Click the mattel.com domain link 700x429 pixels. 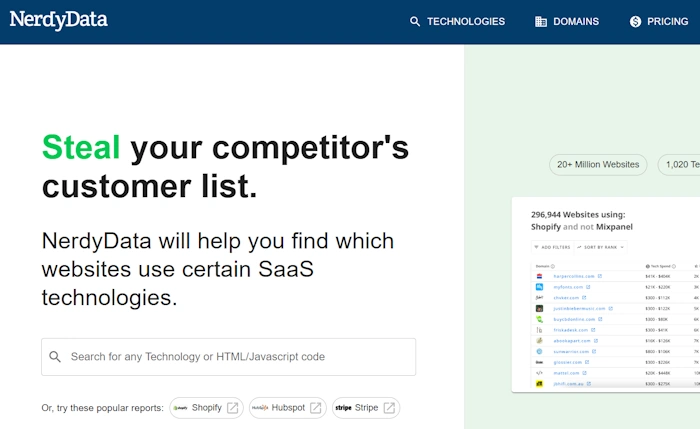pos(566,373)
